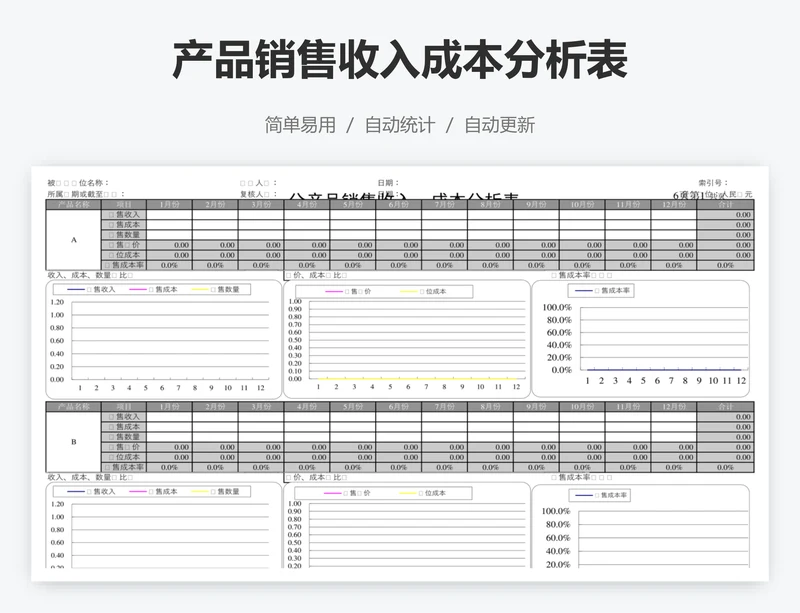Select the 12月份 column header in product A table
This screenshot has width=800, height=613.
[673, 205]
